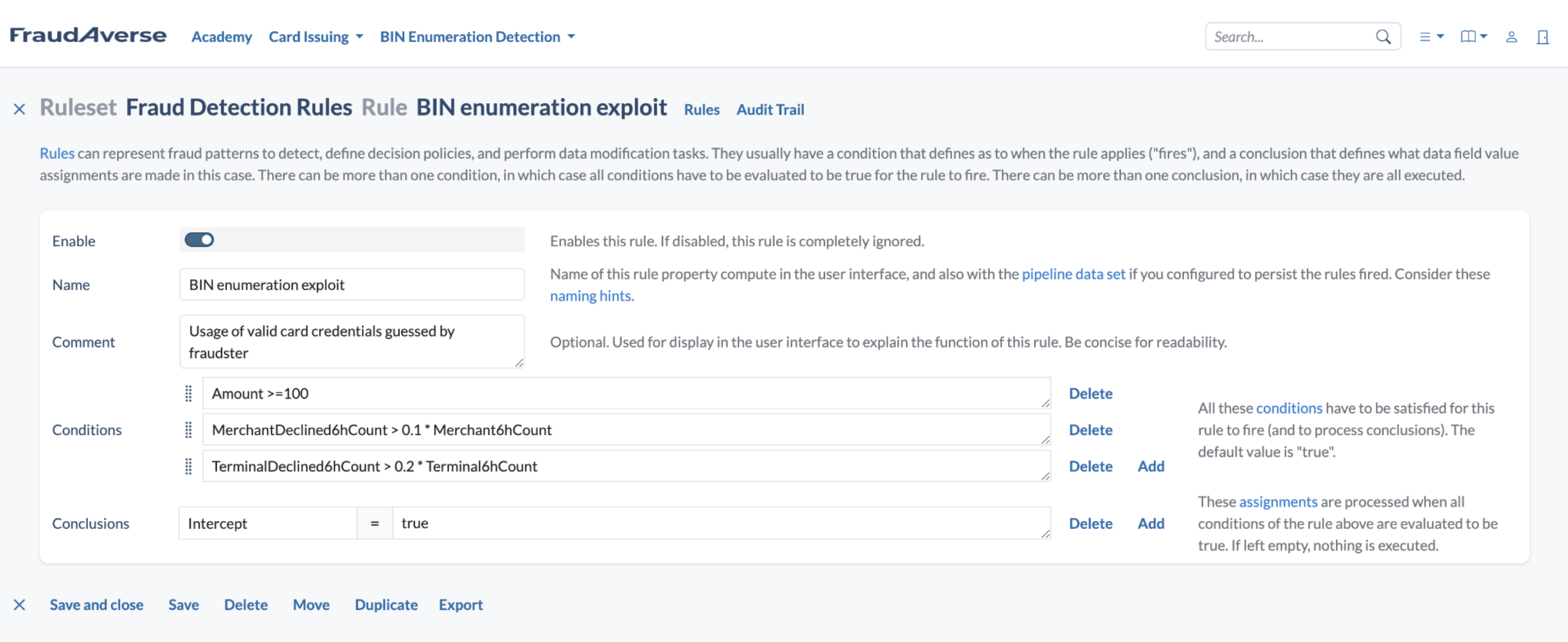Click drag handle of TerminalDeclined6hCount condition
This screenshot has width=1568, height=642.
pos(188,466)
